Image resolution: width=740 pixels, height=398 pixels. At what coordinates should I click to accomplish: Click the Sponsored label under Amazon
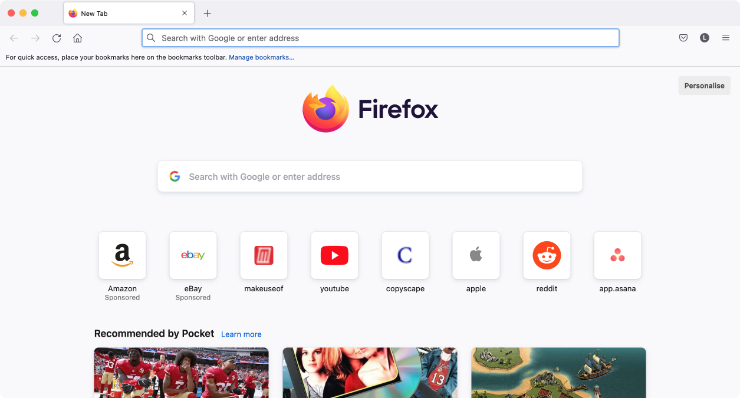click(x=122, y=298)
